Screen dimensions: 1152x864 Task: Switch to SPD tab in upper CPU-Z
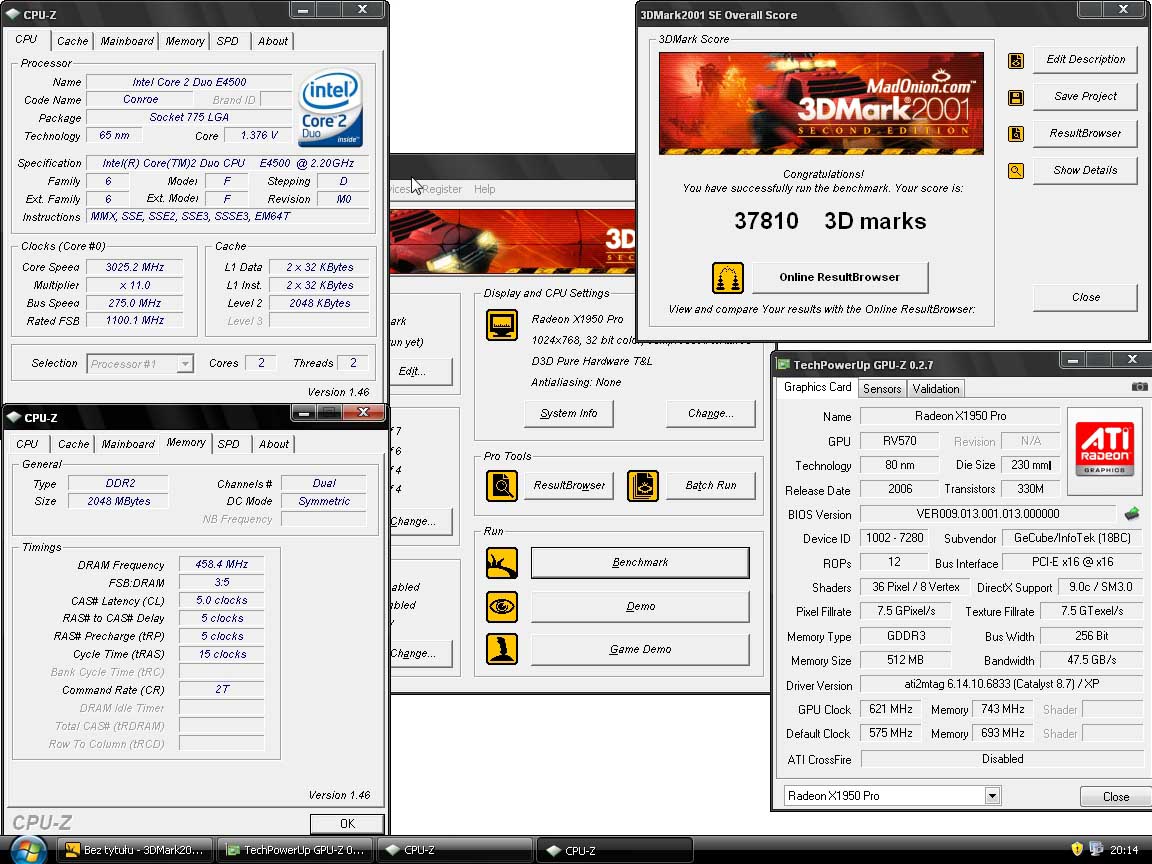pos(228,41)
